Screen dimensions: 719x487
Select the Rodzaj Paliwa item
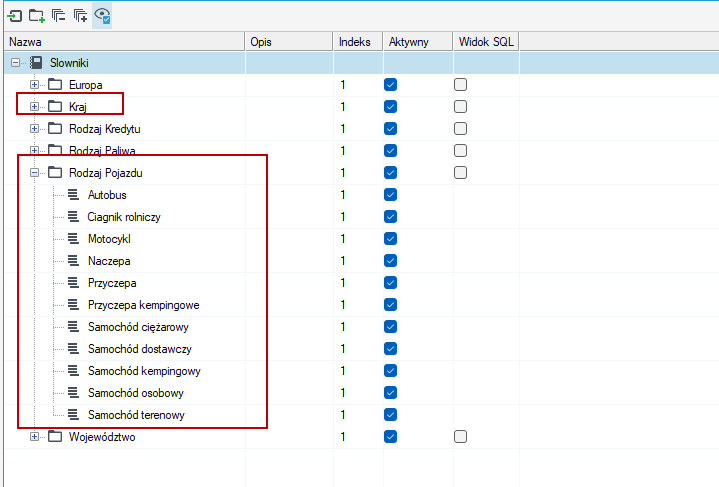coord(102,150)
